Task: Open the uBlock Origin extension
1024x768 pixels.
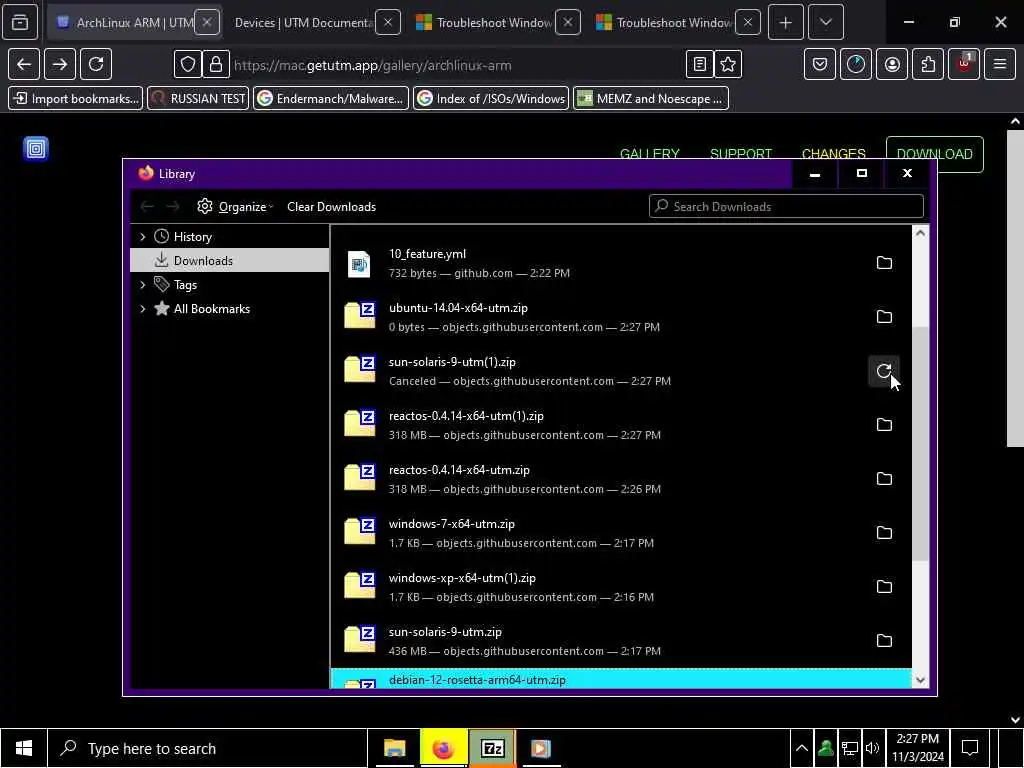Action: click(x=964, y=64)
